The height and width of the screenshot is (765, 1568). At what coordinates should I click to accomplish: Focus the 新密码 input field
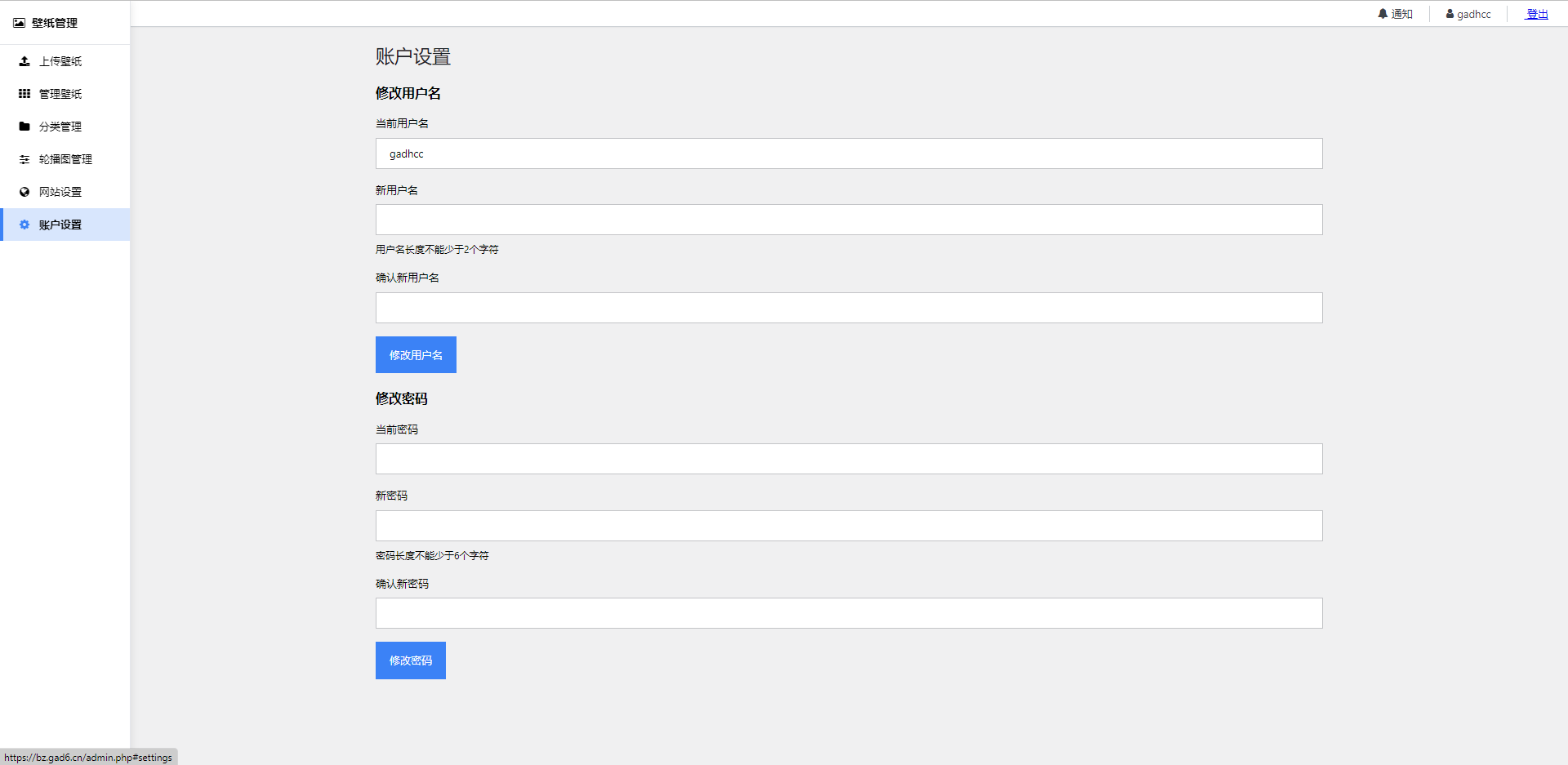pos(849,526)
